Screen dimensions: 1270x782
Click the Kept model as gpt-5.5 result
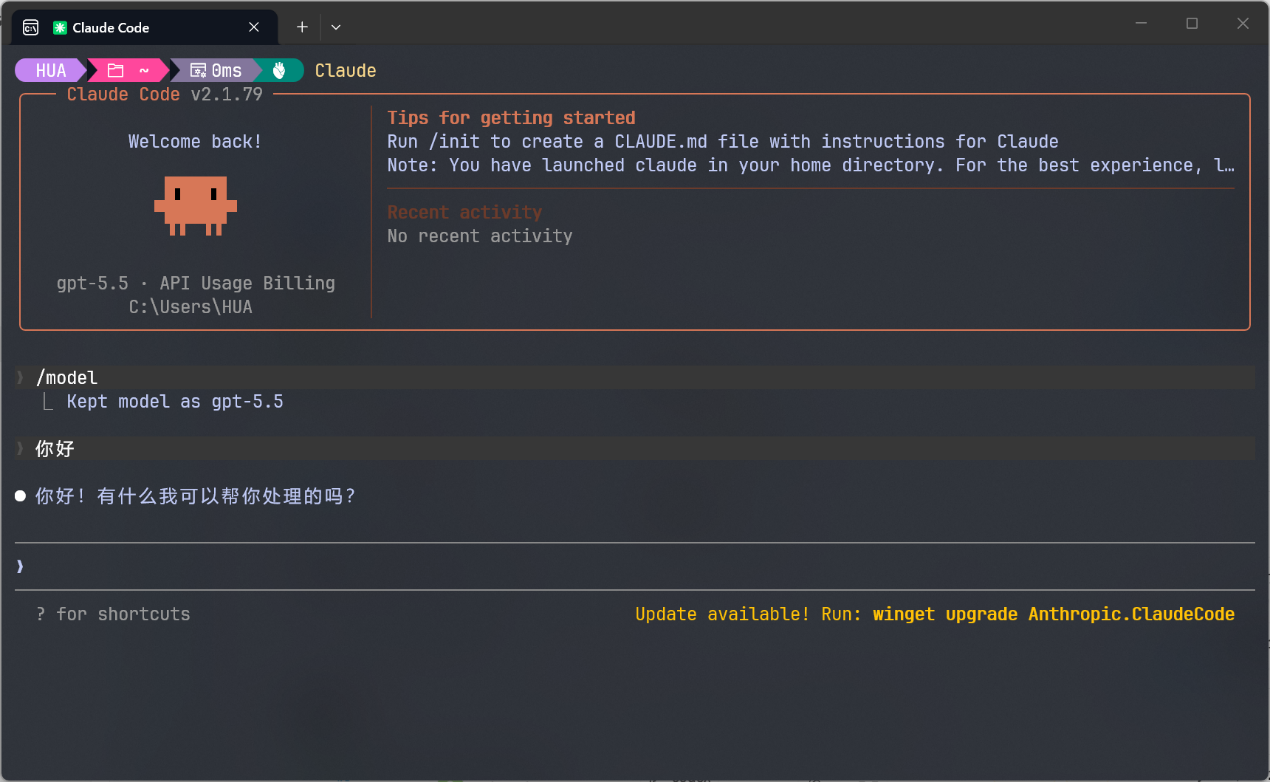tap(175, 401)
